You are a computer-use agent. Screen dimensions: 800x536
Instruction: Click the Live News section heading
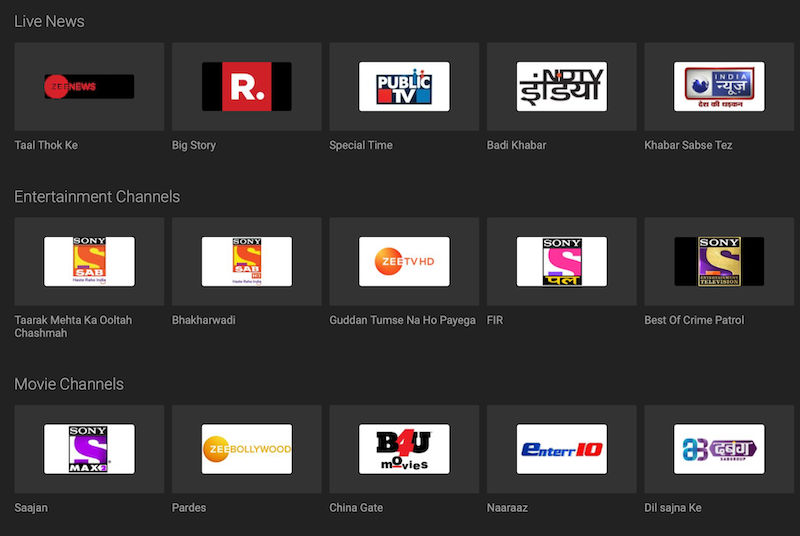(49, 21)
